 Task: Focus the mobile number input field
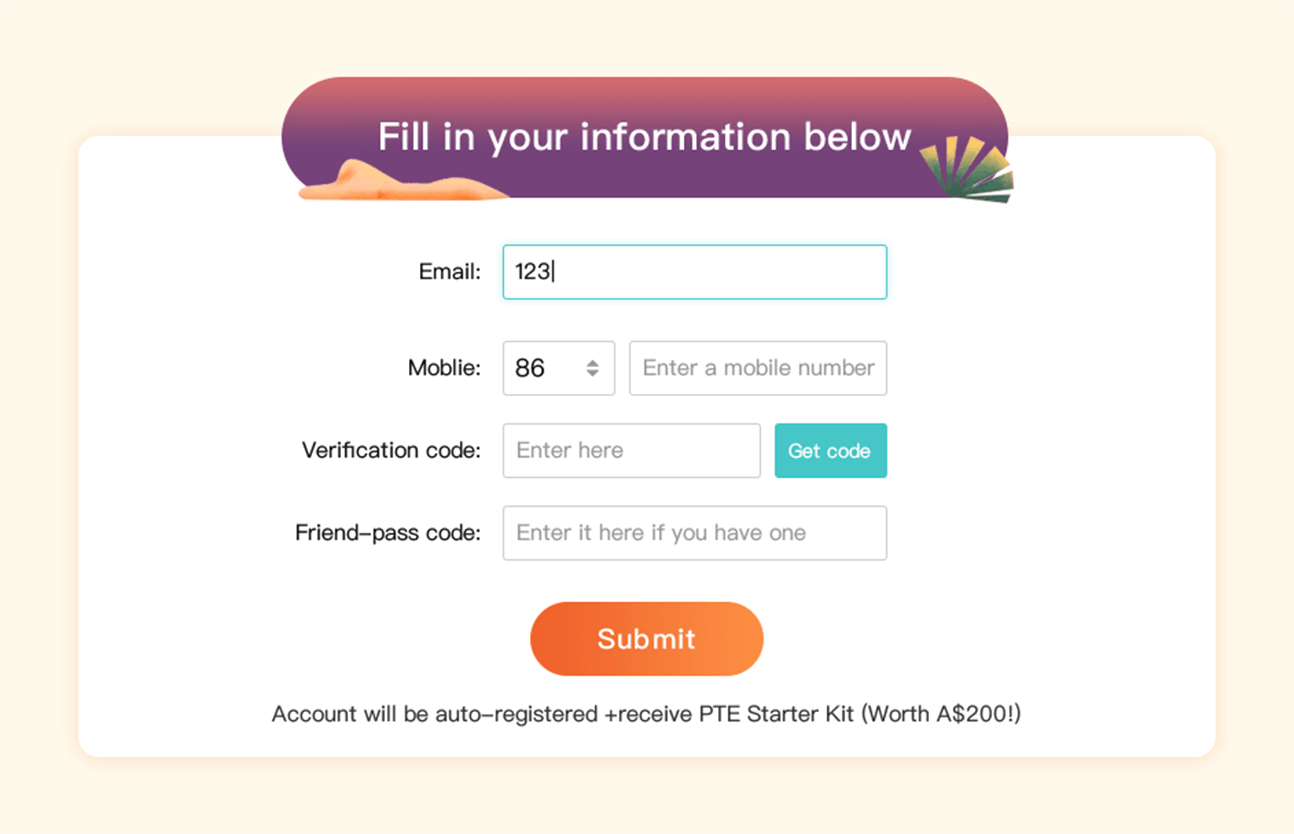click(x=757, y=368)
